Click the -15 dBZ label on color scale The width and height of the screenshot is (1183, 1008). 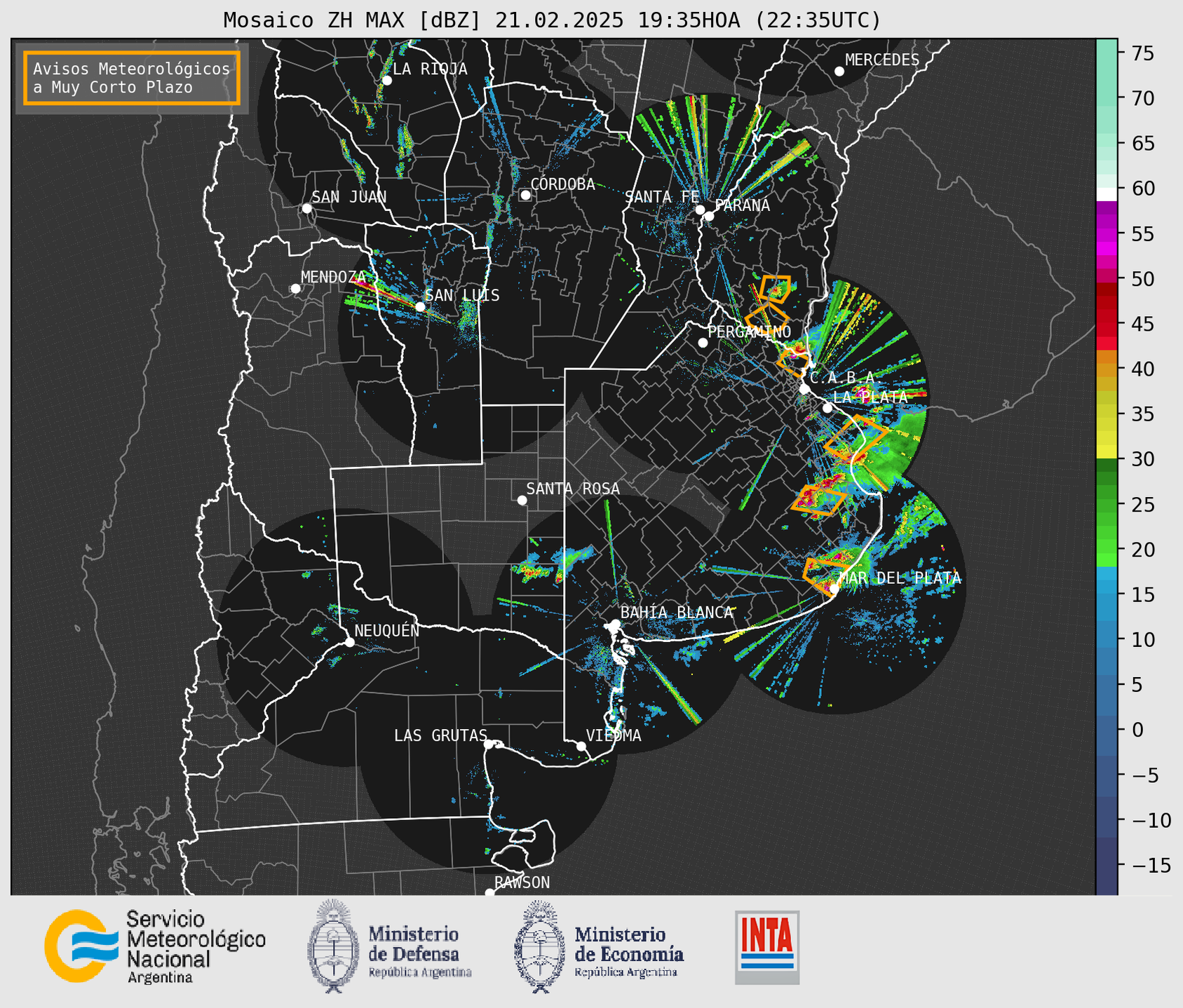click(x=1150, y=866)
